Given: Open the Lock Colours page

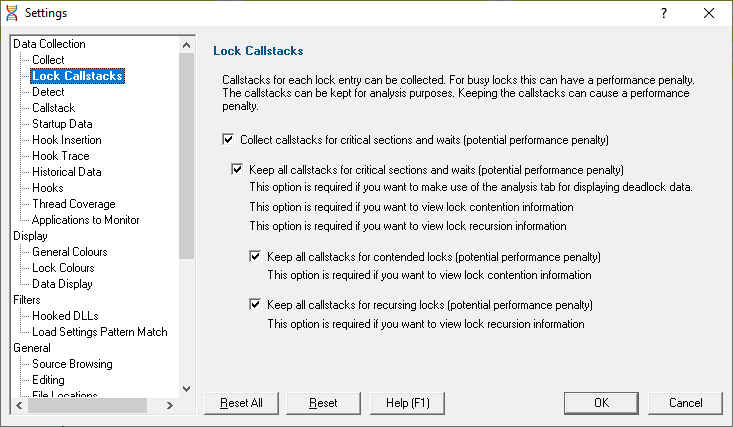Looking at the screenshot, I should [63, 268].
